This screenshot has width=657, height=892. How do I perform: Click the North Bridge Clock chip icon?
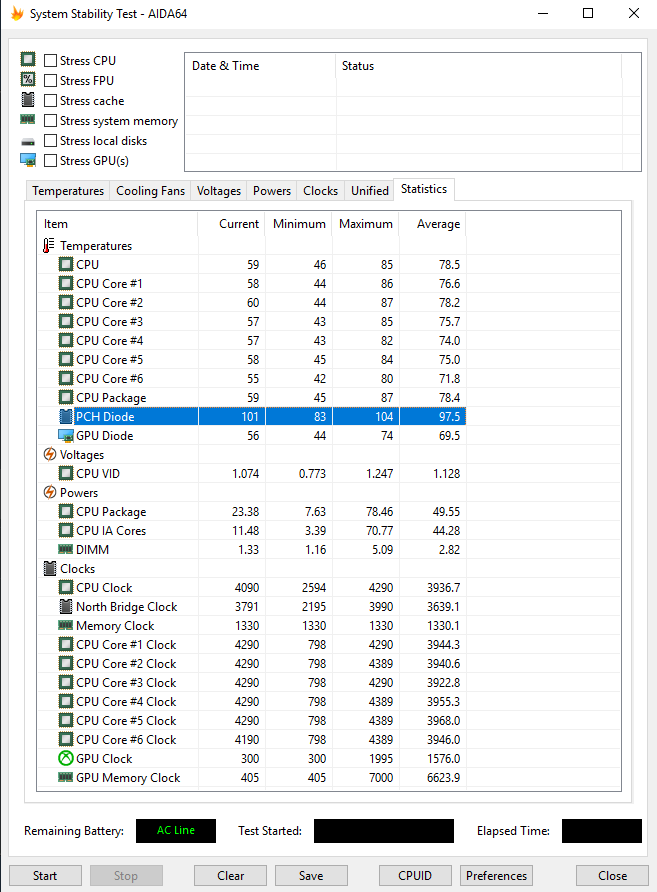pyautogui.click(x=66, y=606)
